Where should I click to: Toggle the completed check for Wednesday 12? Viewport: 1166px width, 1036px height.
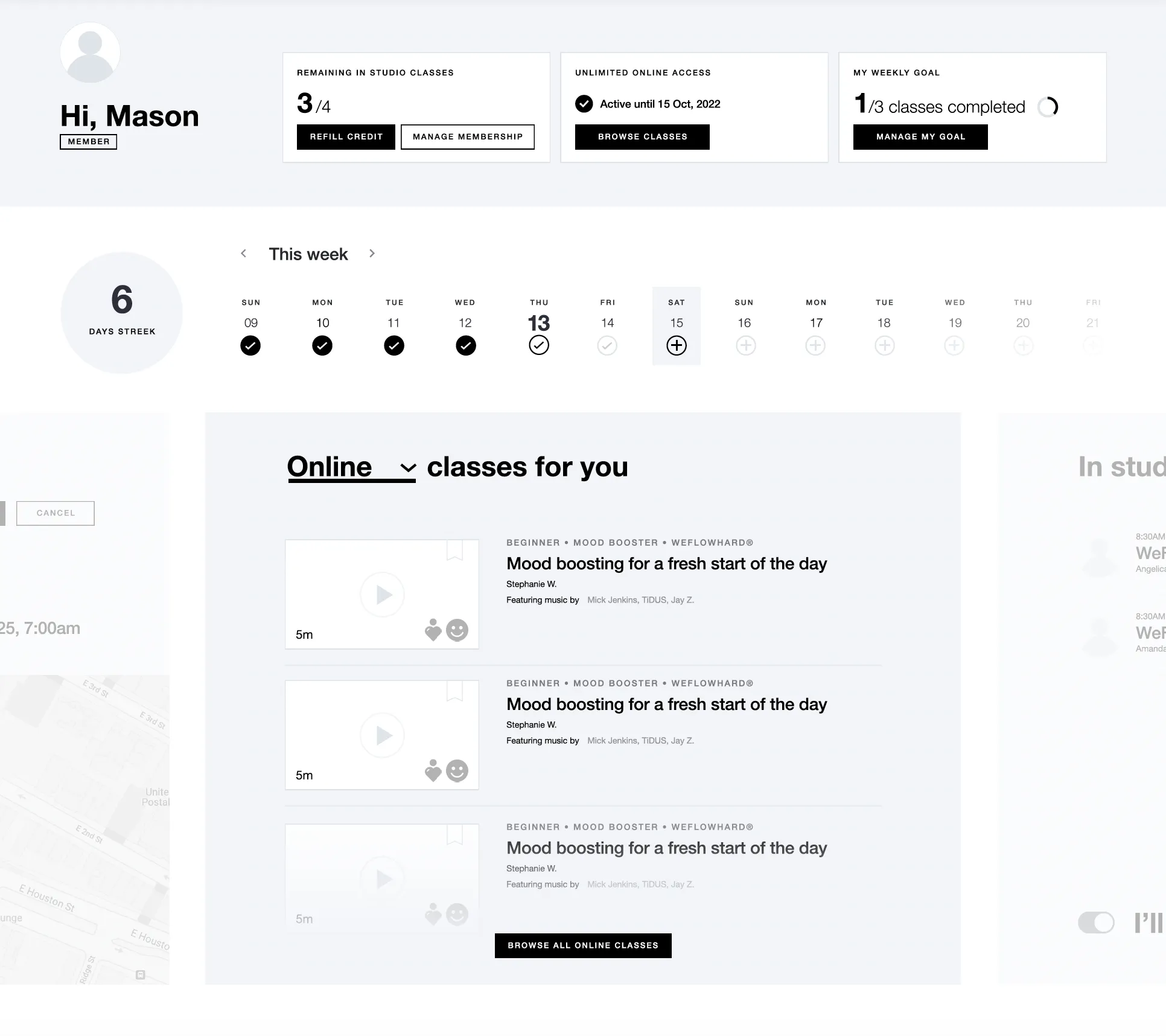(465, 345)
